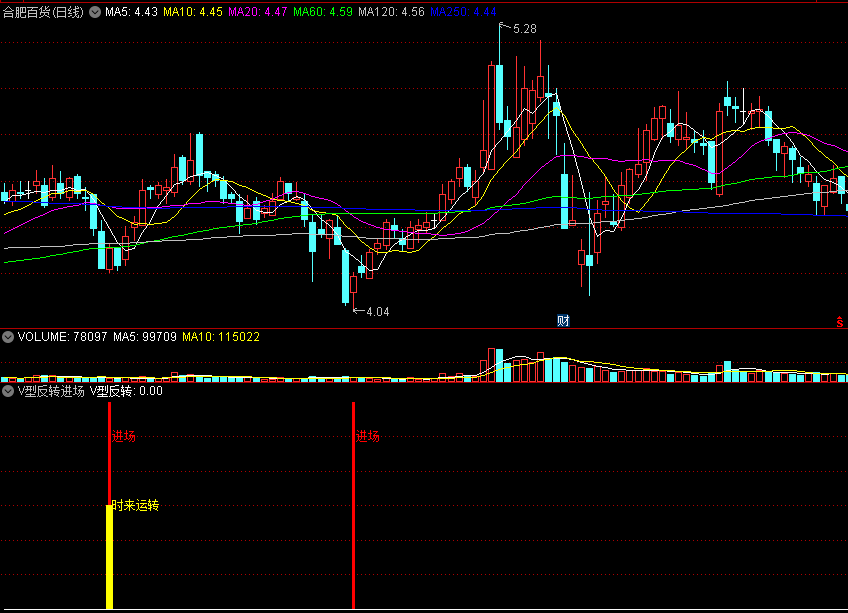This screenshot has height=613, width=848.
Task: Click the candlestick at the 5.28 high
Action: 500,93
